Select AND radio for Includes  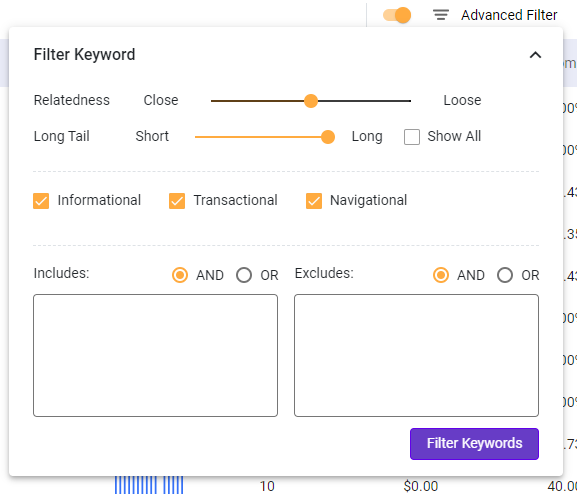click(x=180, y=275)
